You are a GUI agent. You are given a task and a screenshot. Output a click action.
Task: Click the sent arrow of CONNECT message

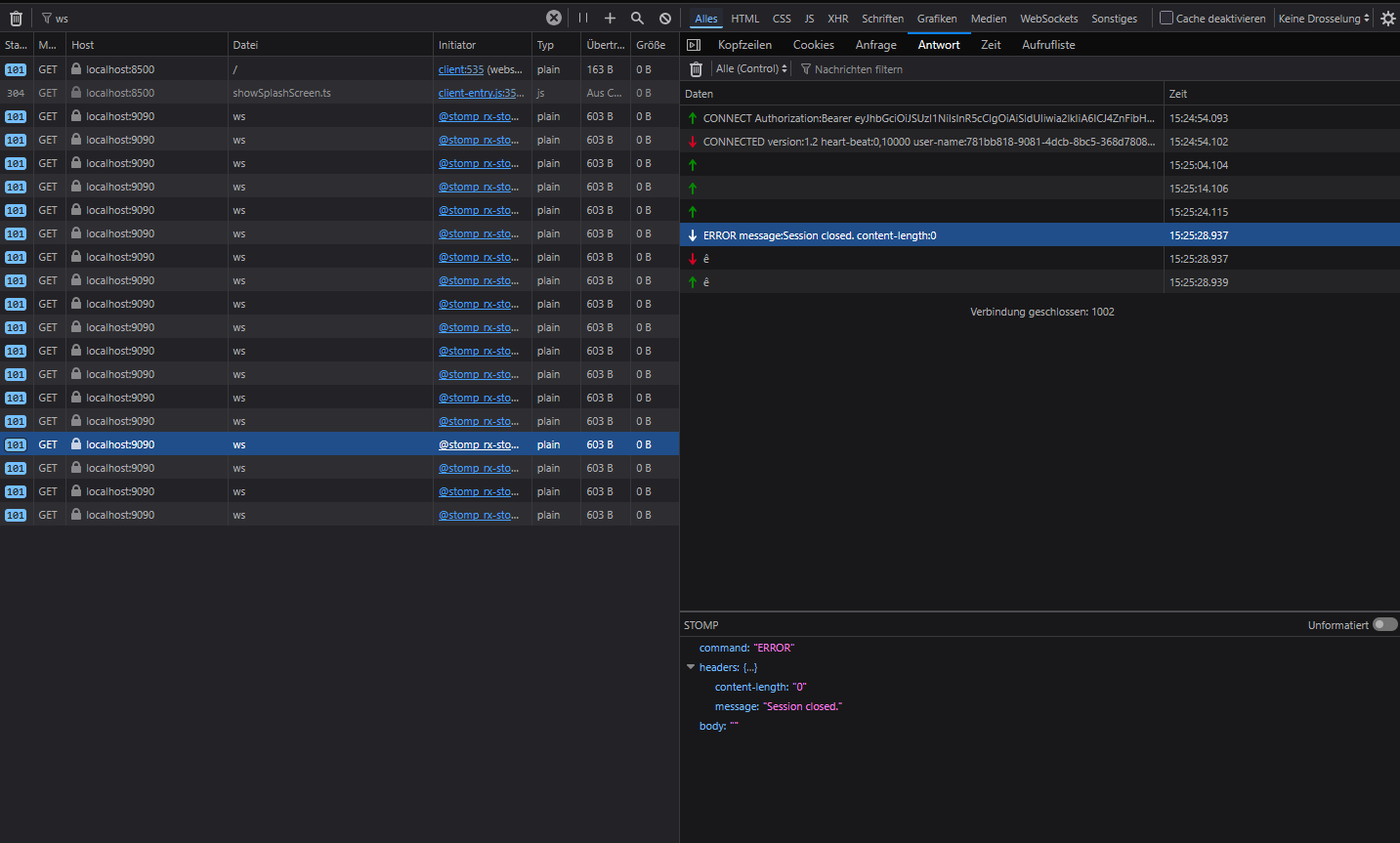(x=693, y=118)
